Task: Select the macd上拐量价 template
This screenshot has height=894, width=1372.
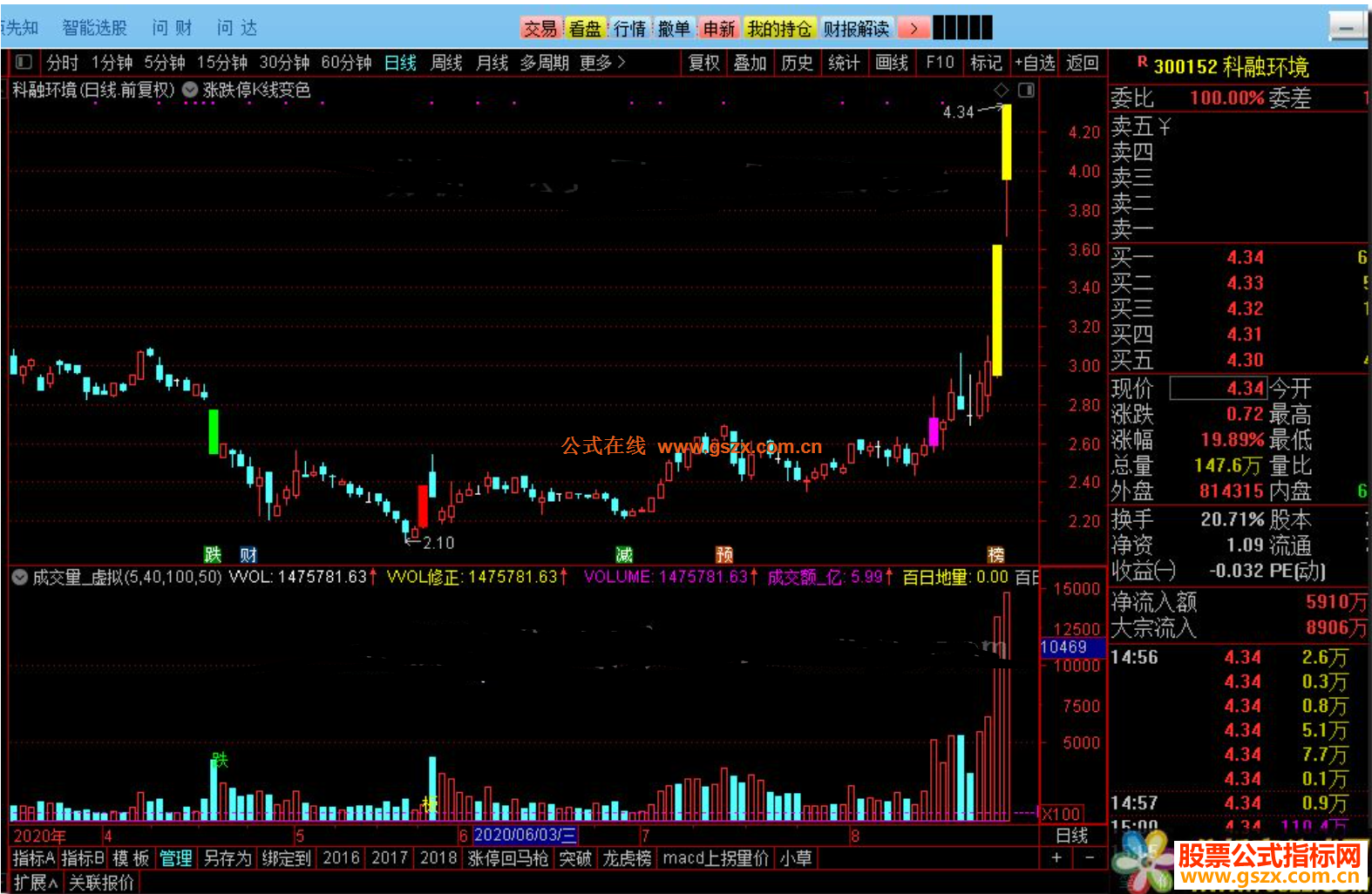Action: [x=716, y=858]
